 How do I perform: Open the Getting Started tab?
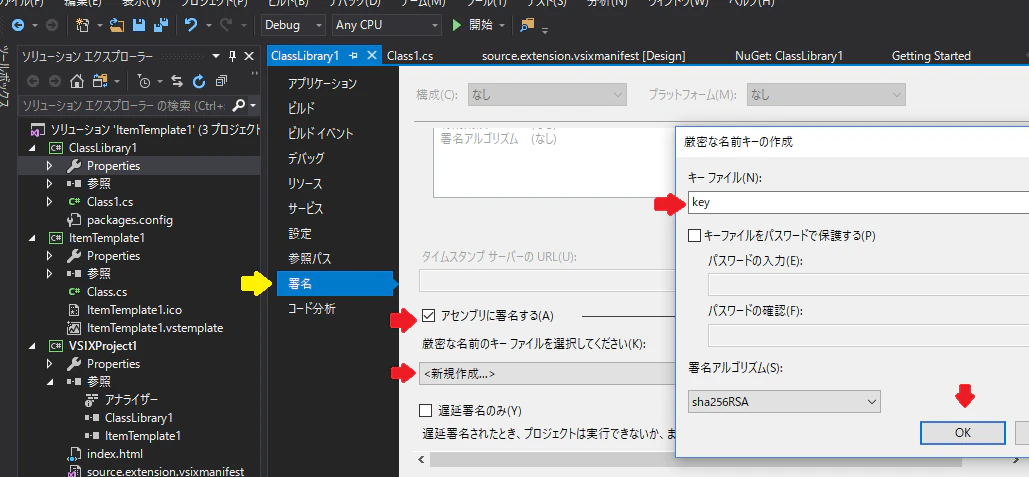931,56
